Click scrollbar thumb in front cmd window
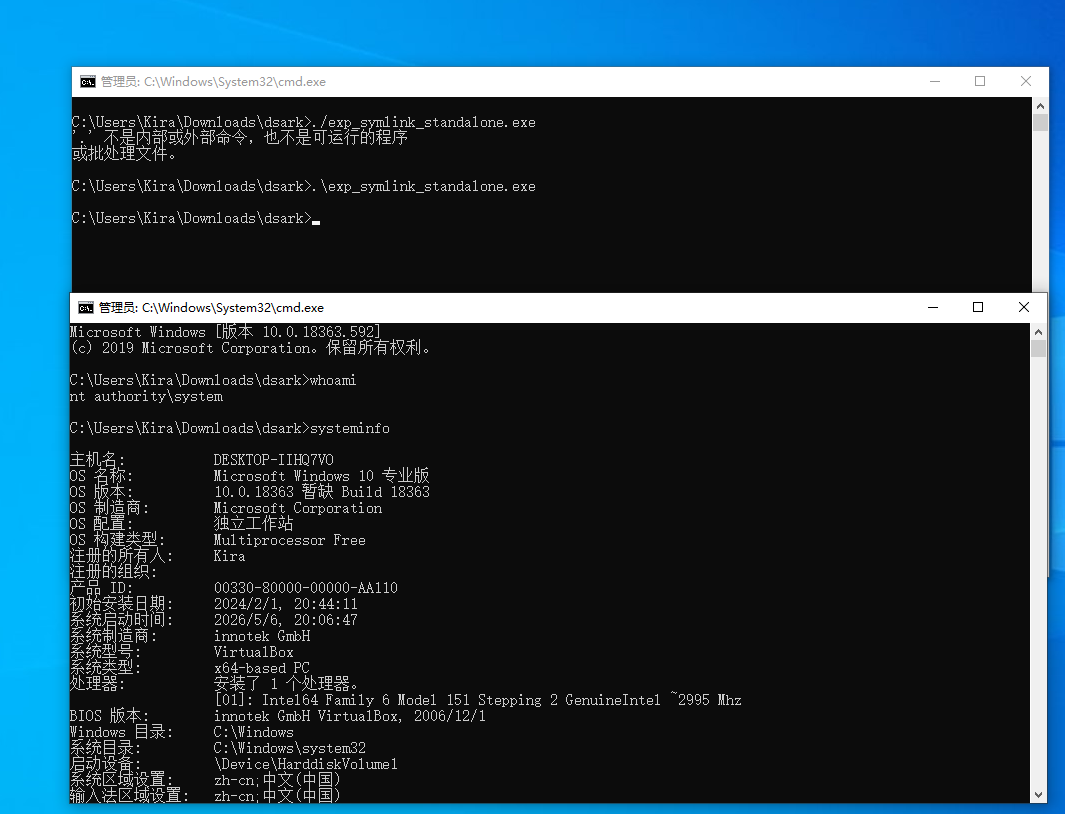Image resolution: width=1065 pixels, height=814 pixels. [1038, 349]
